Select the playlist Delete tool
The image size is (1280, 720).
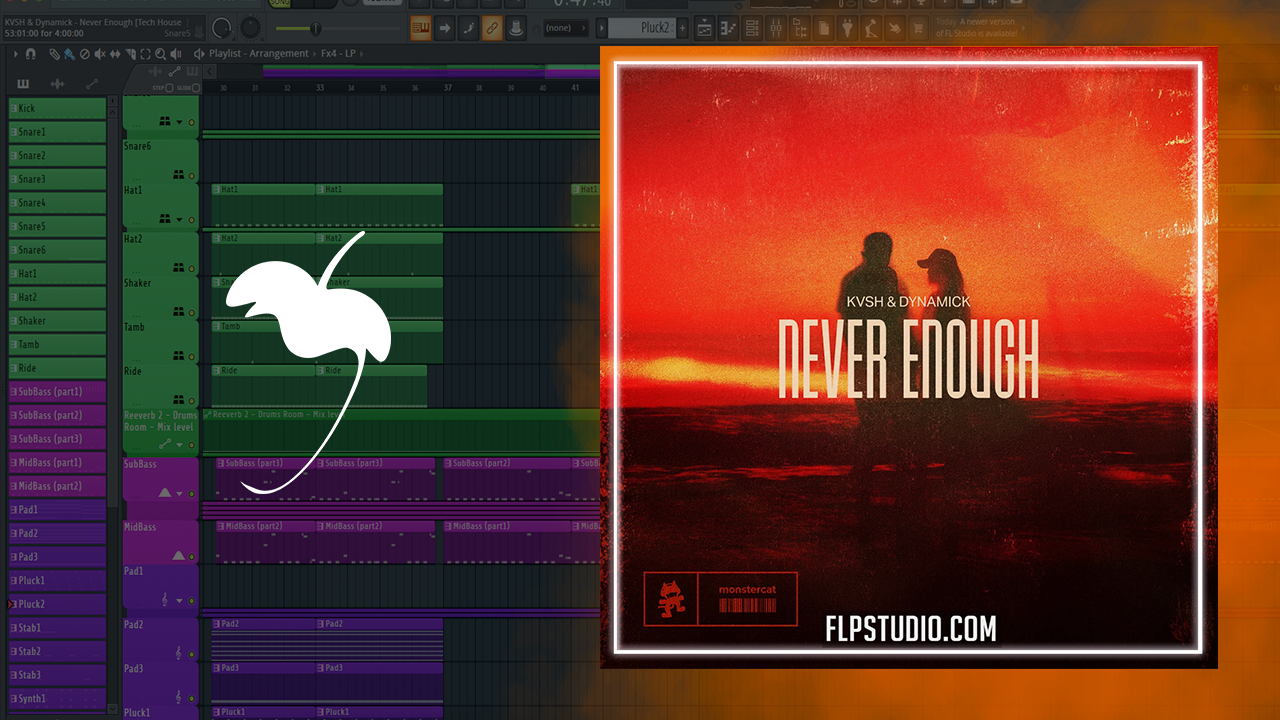tap(84, 54)
